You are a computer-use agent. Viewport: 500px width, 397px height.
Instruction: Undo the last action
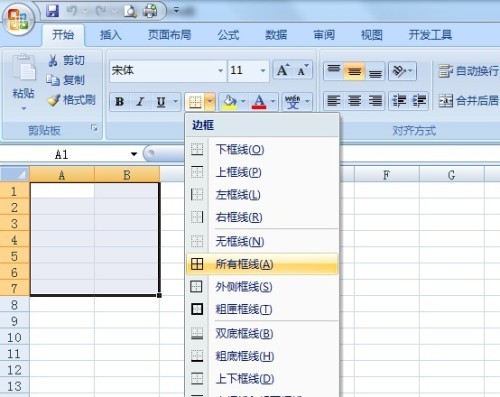point(72,11)
